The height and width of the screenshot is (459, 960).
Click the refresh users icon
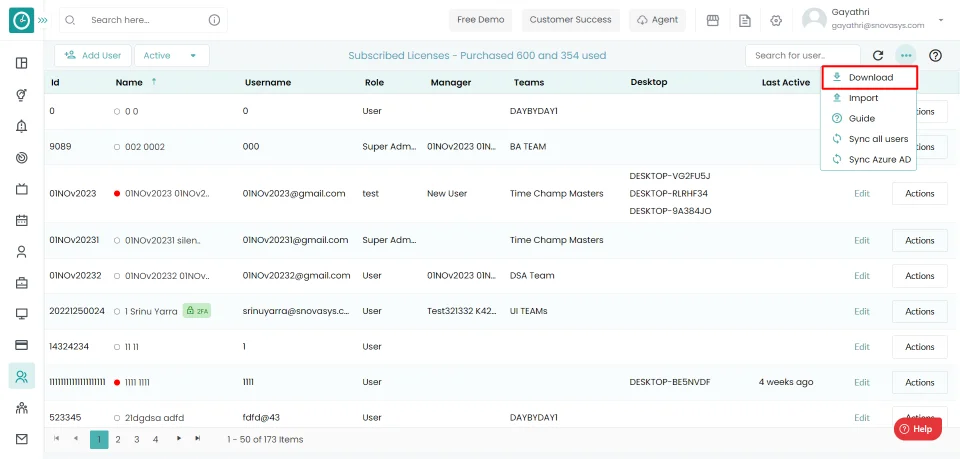coord(878,56)
